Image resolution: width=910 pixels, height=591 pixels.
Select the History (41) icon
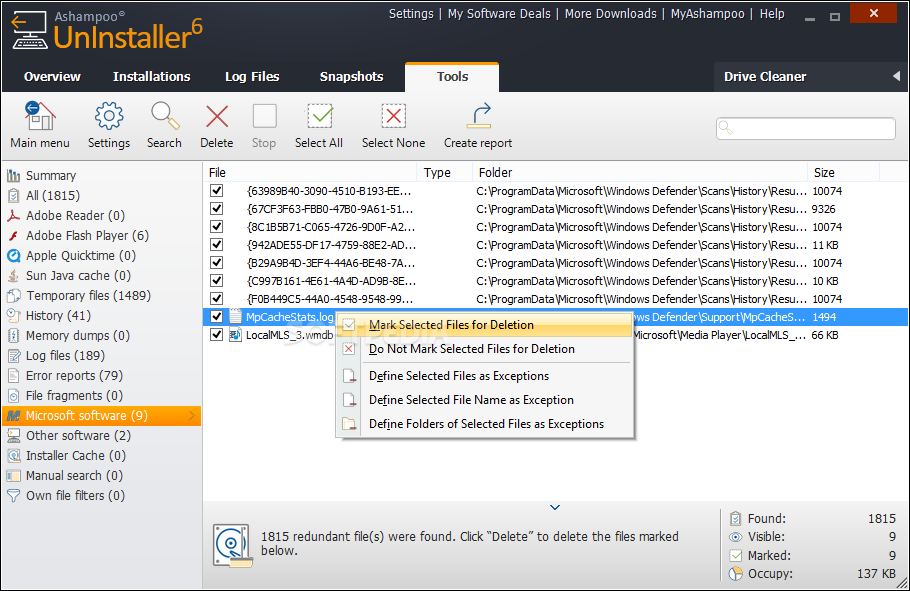click(13, 316)
